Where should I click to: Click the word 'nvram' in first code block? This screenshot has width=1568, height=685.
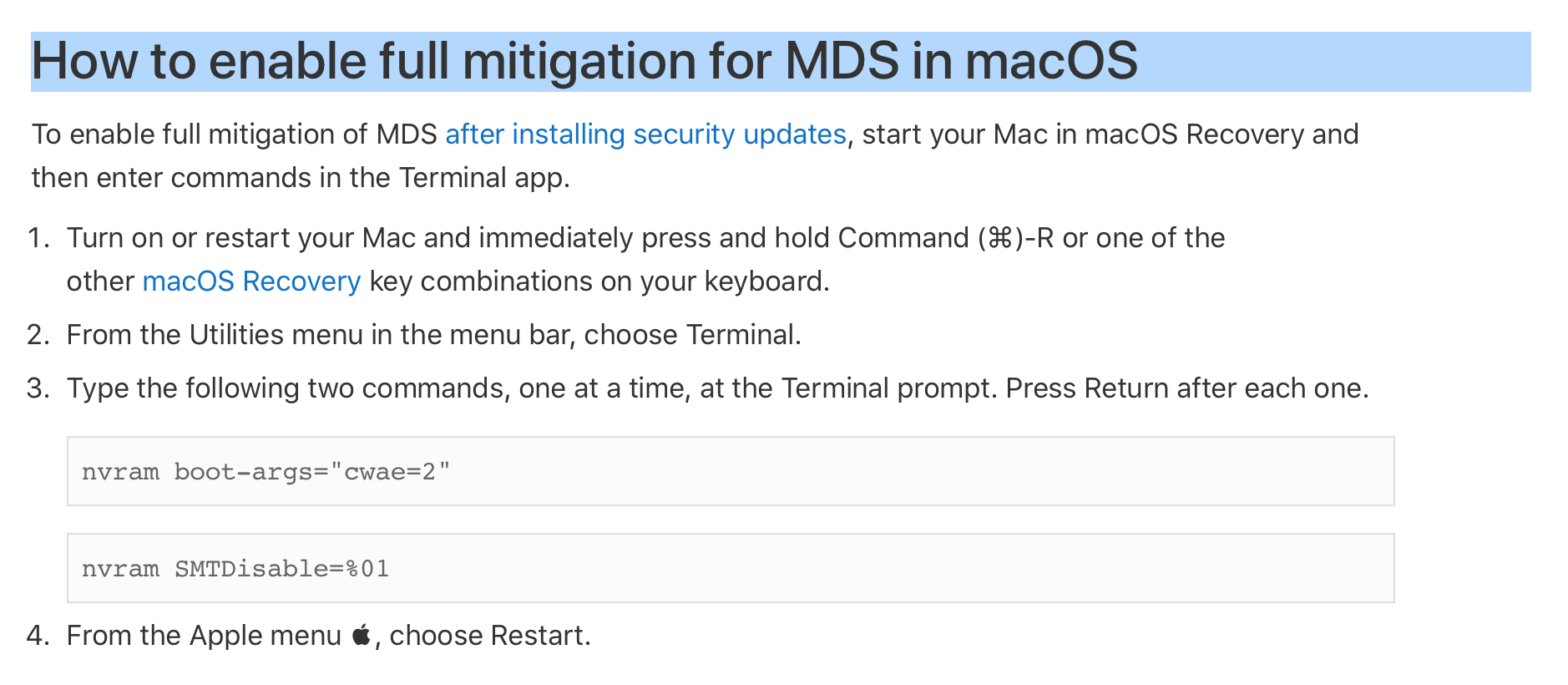tap(120, 472)
